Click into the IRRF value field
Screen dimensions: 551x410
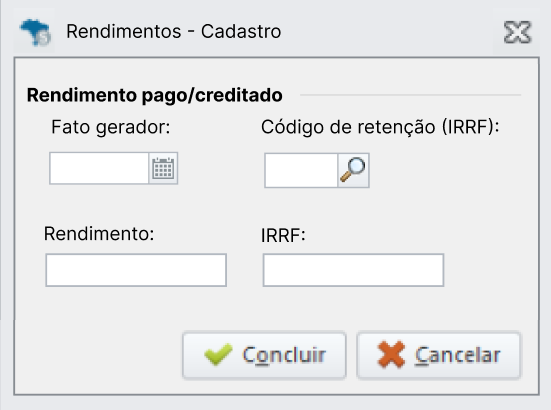pyautogui.click(x=353, y=270)
